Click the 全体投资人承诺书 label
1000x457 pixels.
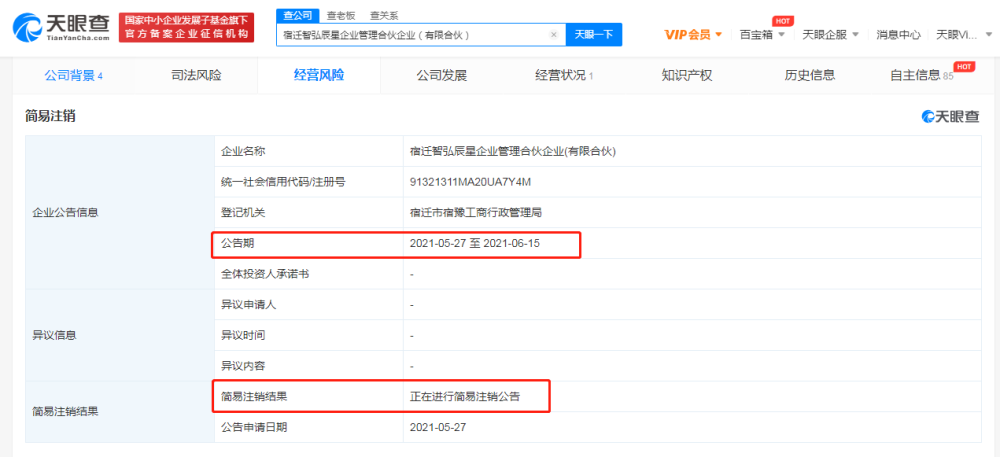tap(265, 274)
